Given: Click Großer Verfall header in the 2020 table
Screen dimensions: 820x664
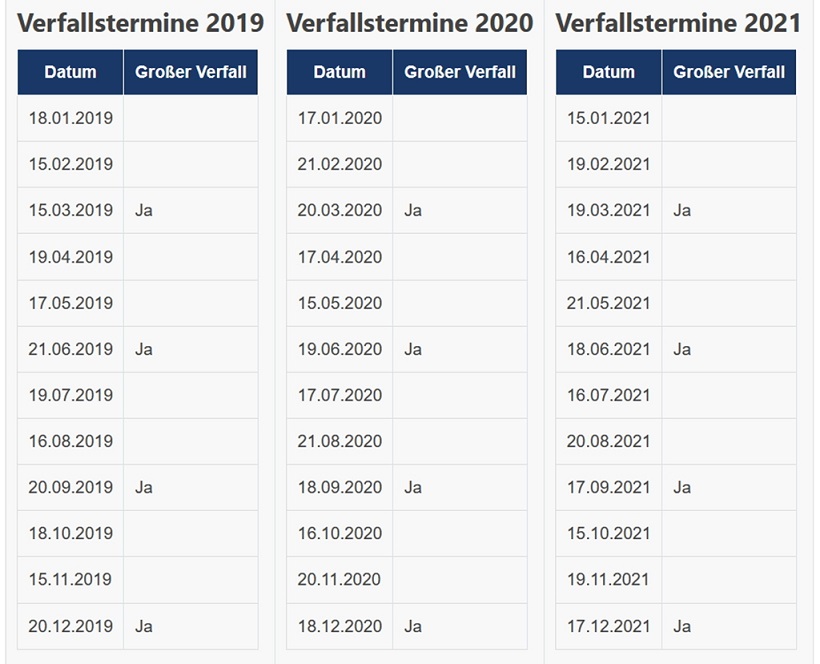Looking at the screenshot, I should point(460,72).
